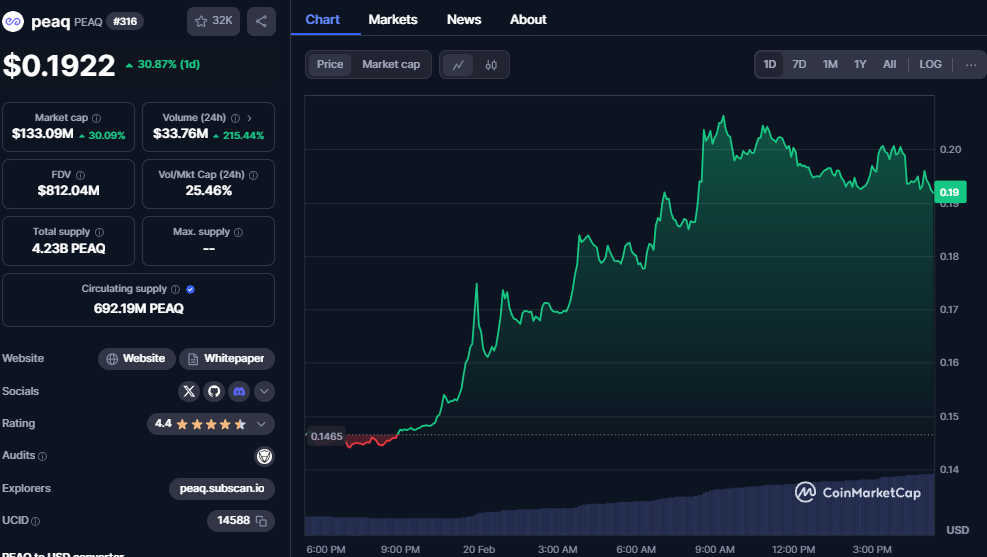Screen dimensions: 987x557
Task: Enable LOG scale on chart
Action: (930, 65)
